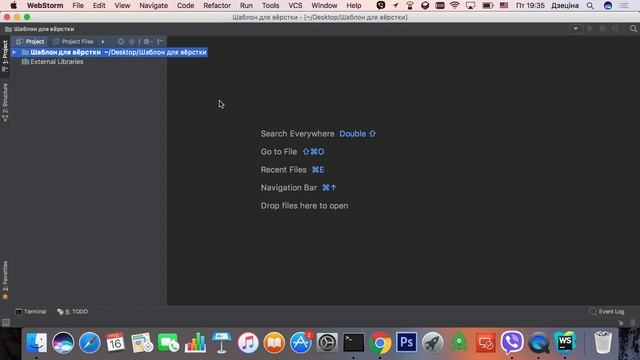The height and width of the screenshot is (360, 640).
Task: Open the Terminal tool window
Action: click(x=31, y=311)
